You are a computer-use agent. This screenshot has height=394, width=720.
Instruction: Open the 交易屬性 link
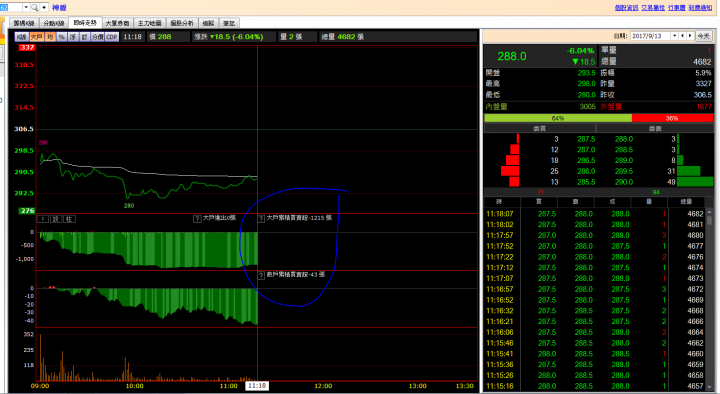click(653, 8)
